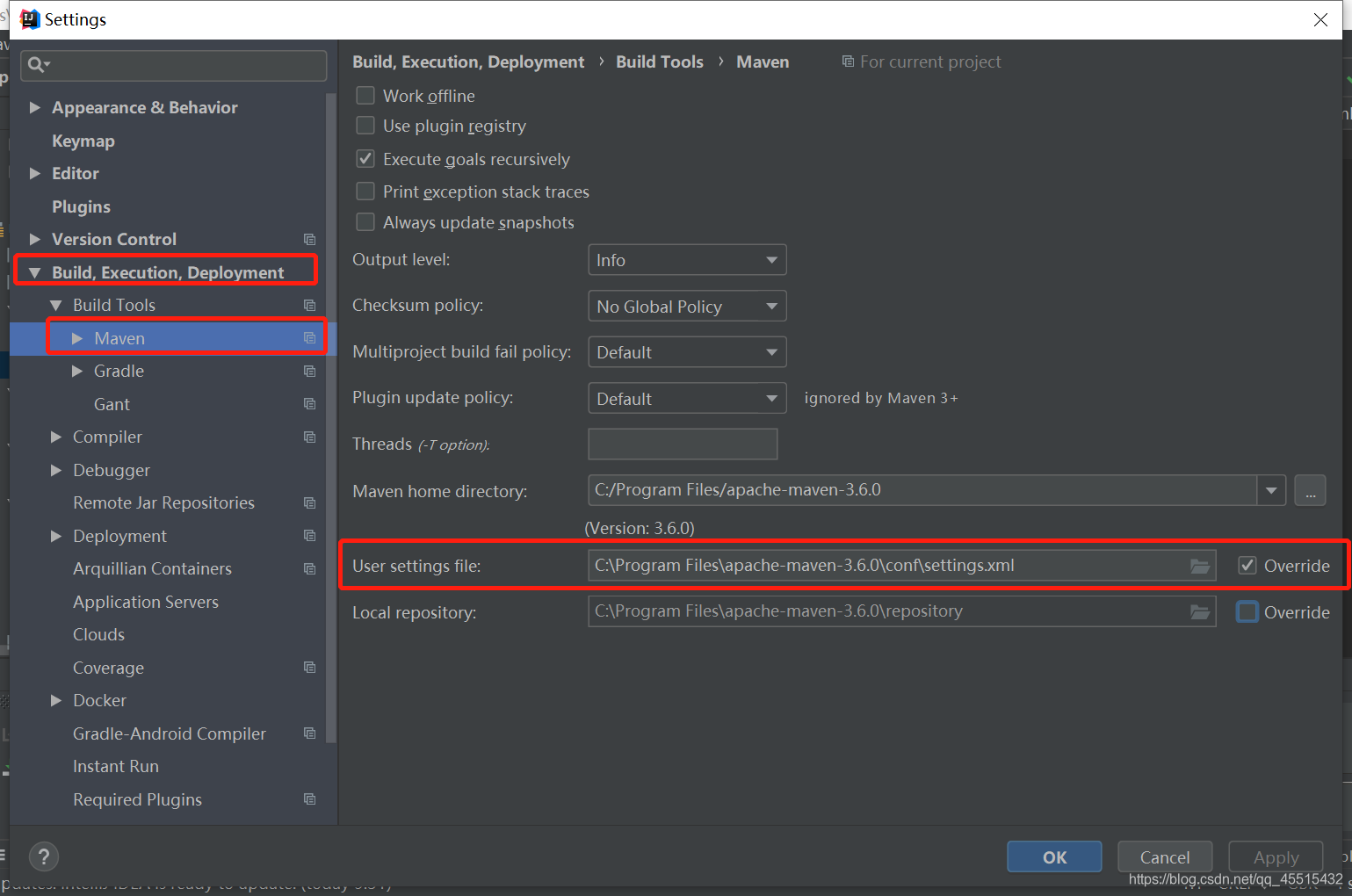Uncheck Execute goals recursively
The width and height of the screenshot is (1352, 896).
point(365,159)
